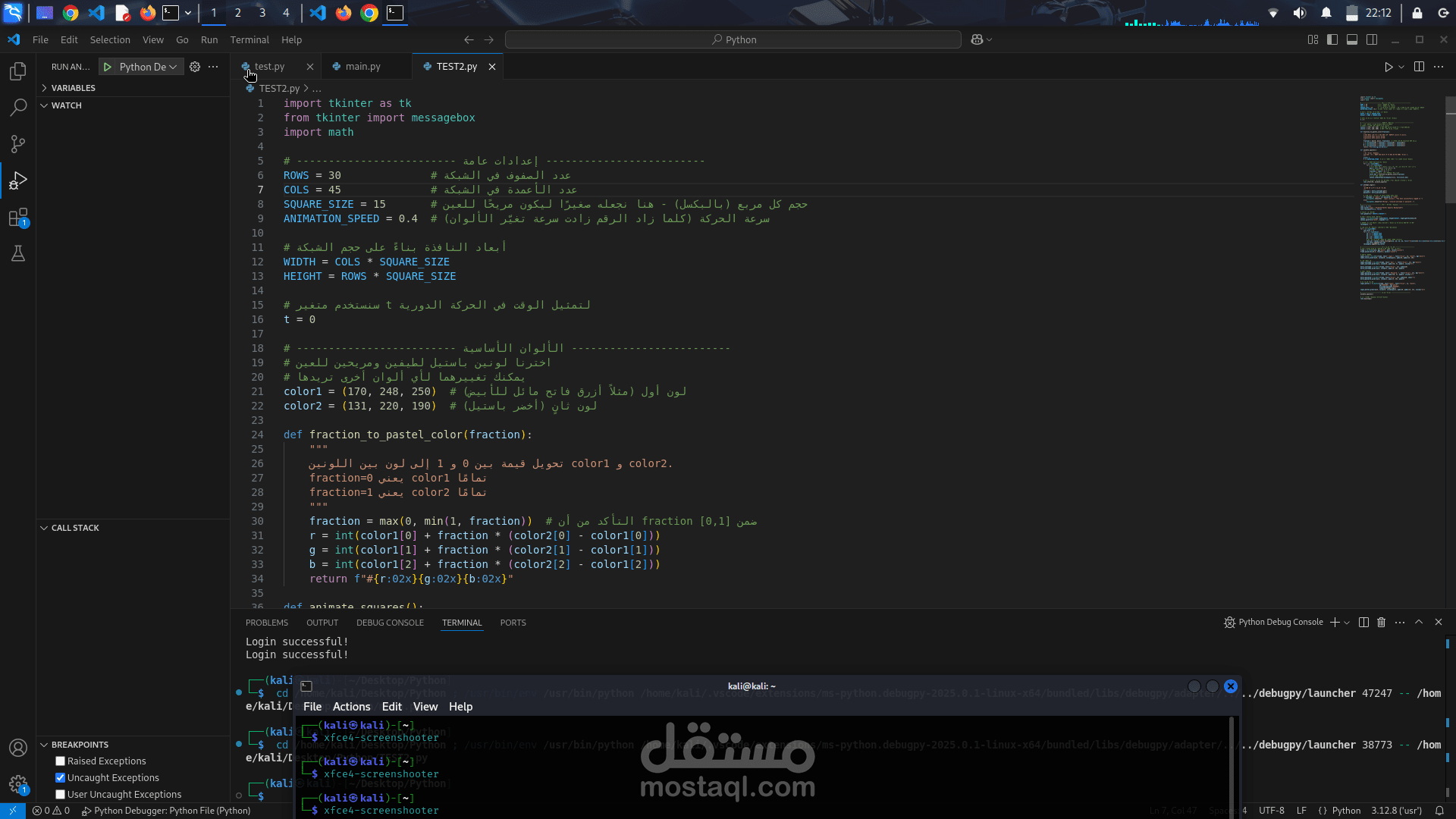Open the File menu in VS Code

40,39
